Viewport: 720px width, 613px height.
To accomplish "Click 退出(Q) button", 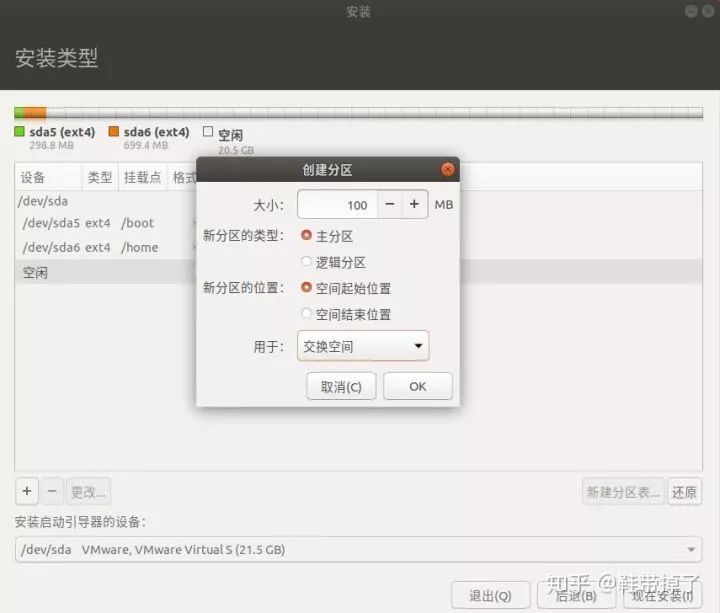I will [490, 596].
